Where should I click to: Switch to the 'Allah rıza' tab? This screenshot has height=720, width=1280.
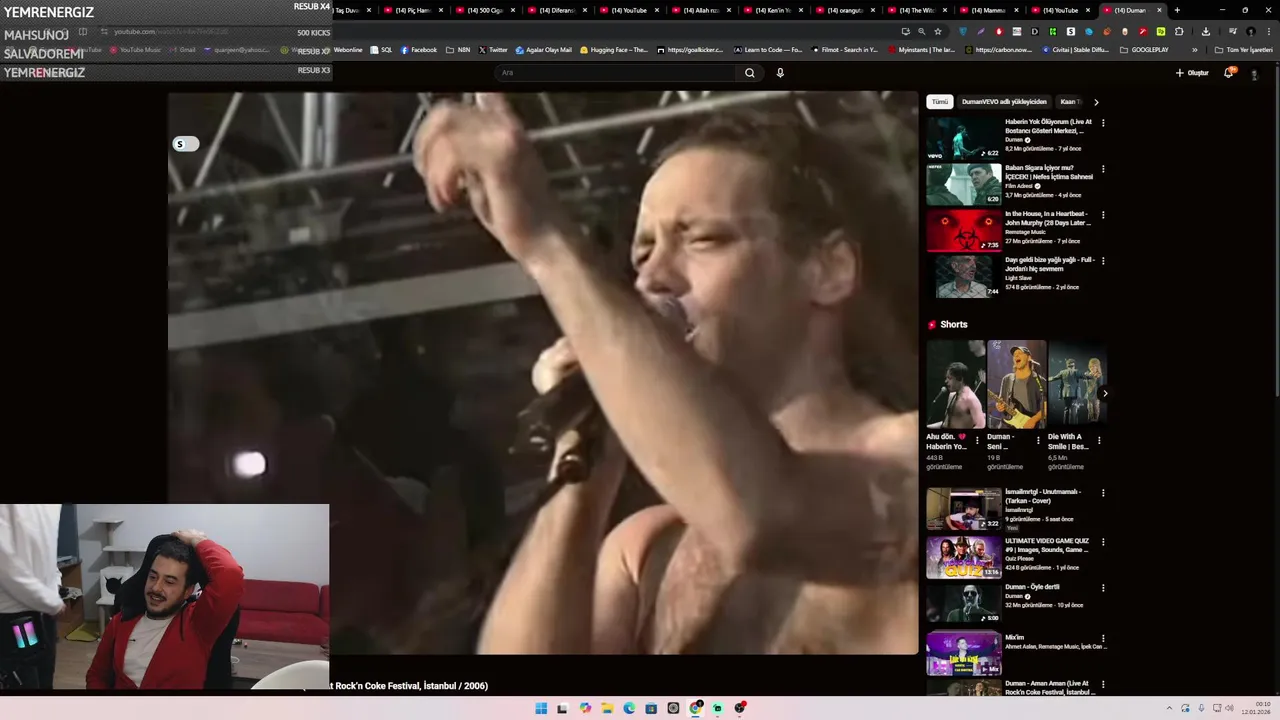tap(701, 10)
